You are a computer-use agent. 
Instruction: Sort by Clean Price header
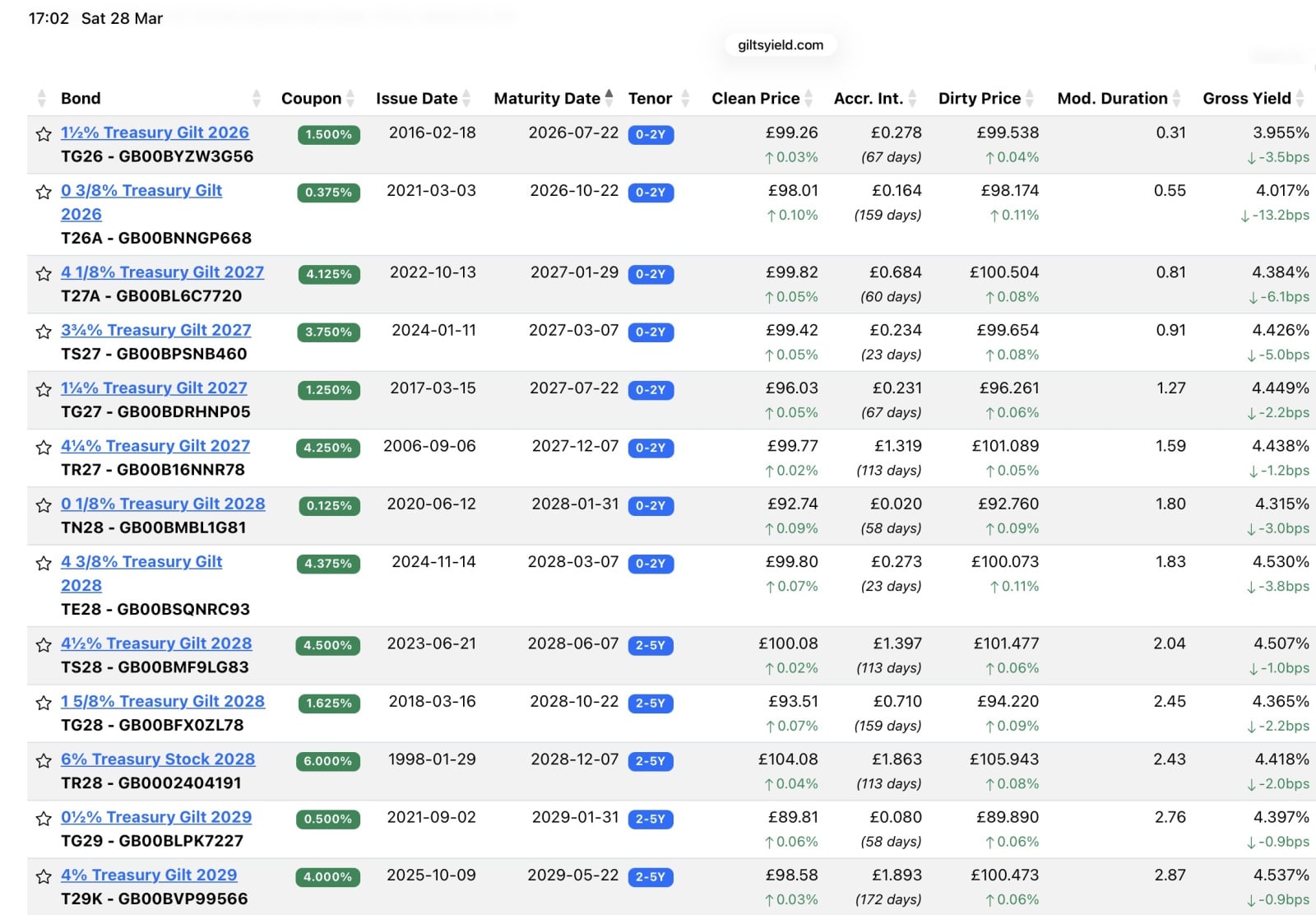pos(755,99)
